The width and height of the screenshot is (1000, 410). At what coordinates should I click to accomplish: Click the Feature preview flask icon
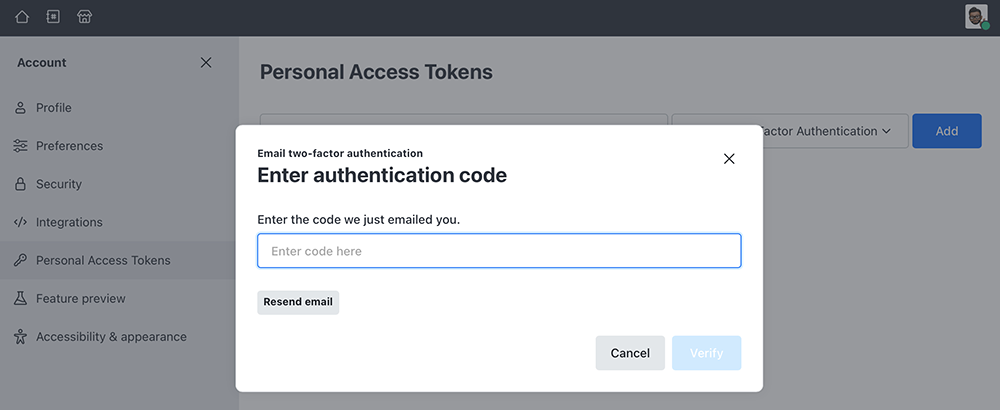[x=20, y=298]
